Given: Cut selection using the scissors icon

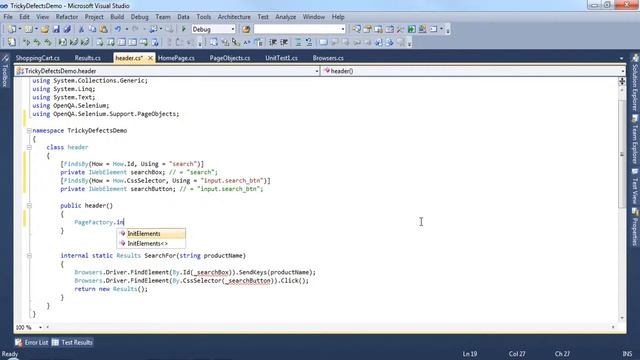Looking at the screenshot, I should [81, 29].
